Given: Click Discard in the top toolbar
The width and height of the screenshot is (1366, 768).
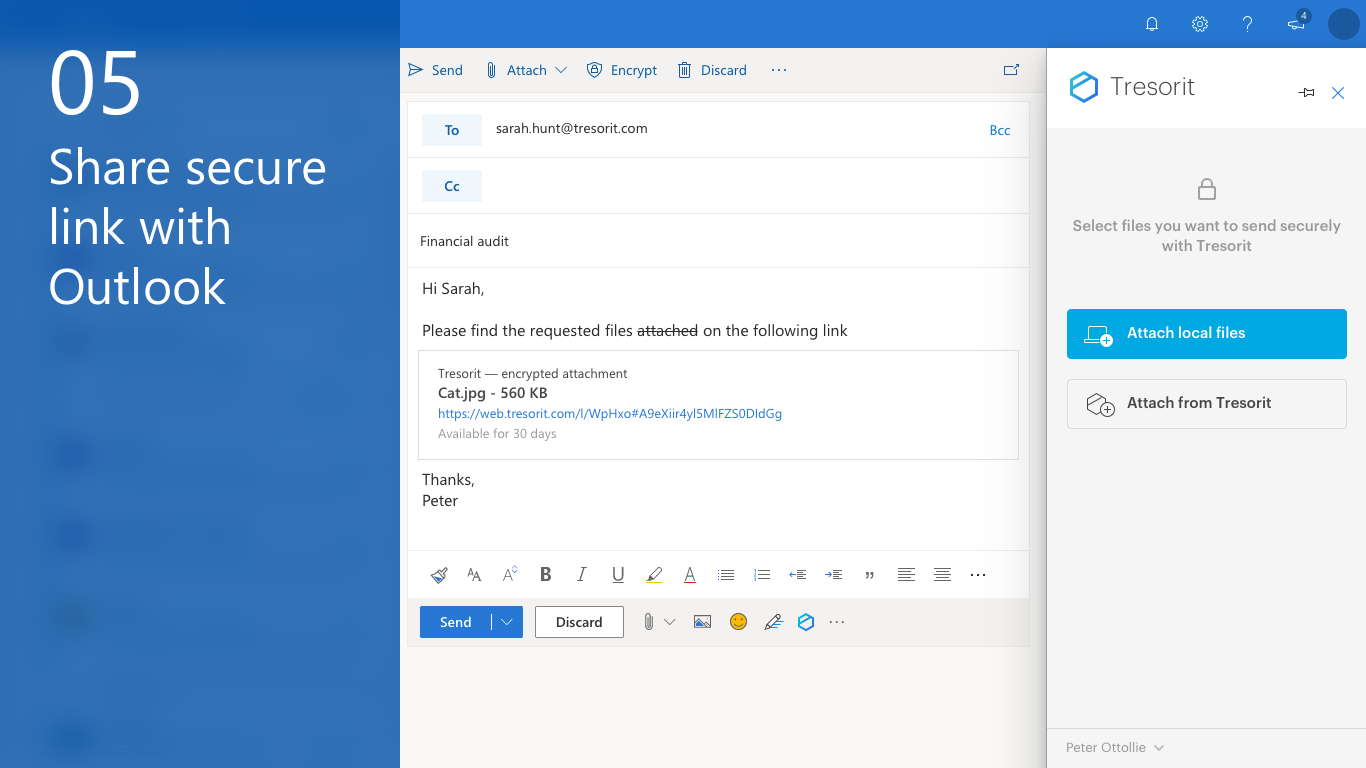Looking at the screenshot, I should (x=711, y=70).
